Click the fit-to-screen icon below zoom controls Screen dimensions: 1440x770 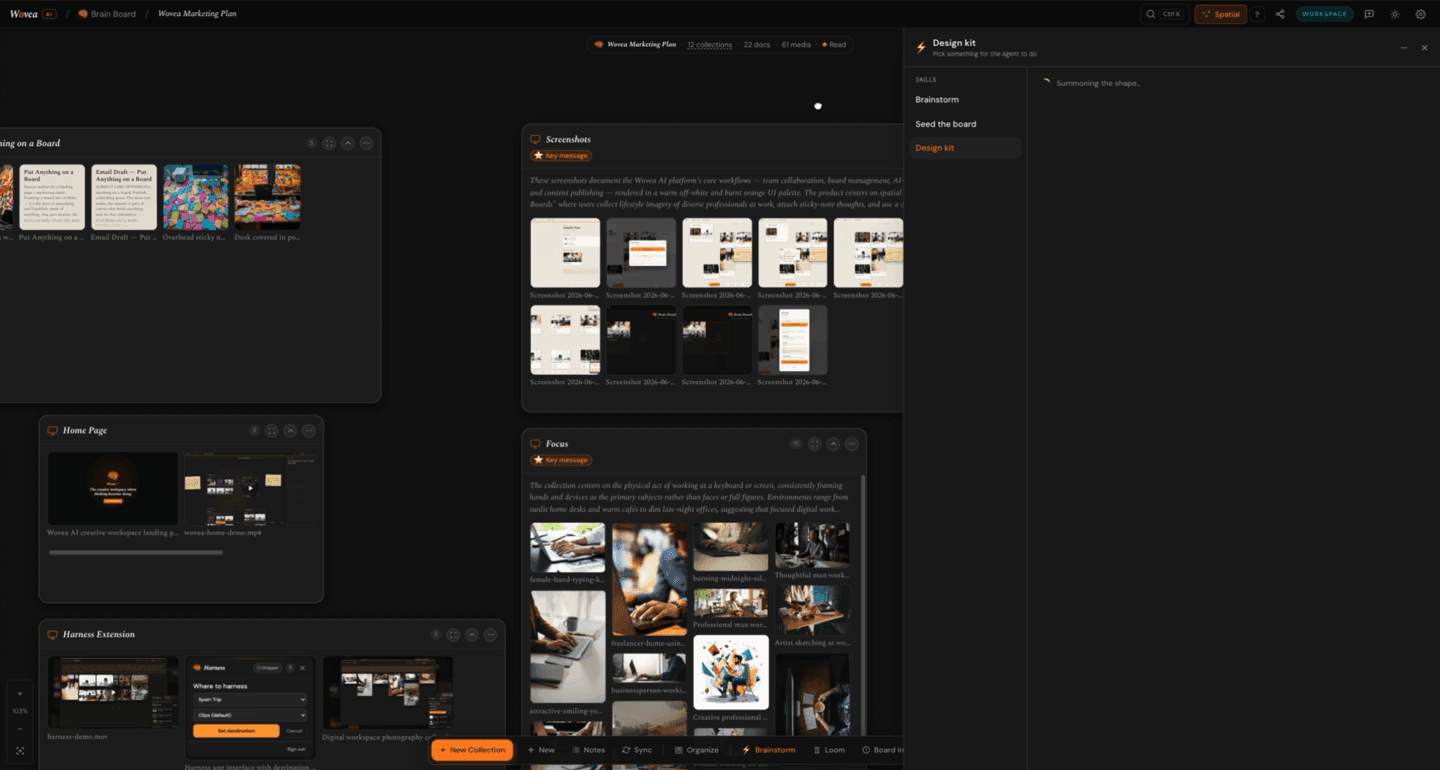[20, 749]
